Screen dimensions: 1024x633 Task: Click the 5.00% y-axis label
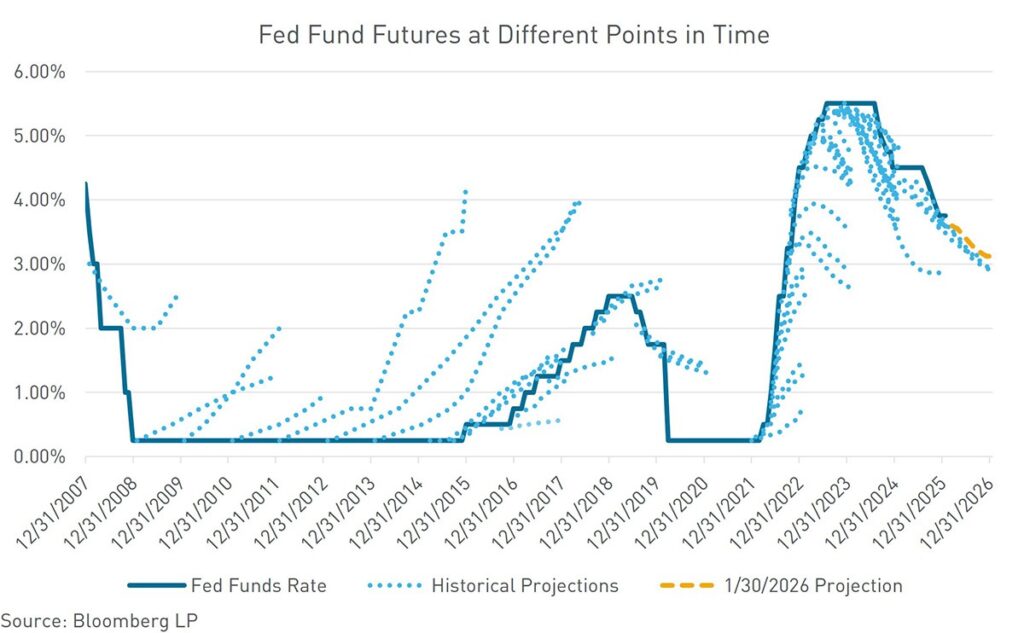(38, 136)
